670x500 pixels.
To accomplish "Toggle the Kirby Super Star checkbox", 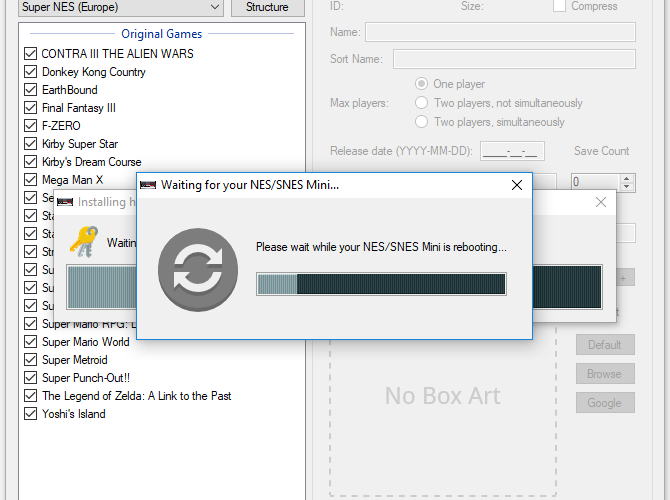I will 30,143.
